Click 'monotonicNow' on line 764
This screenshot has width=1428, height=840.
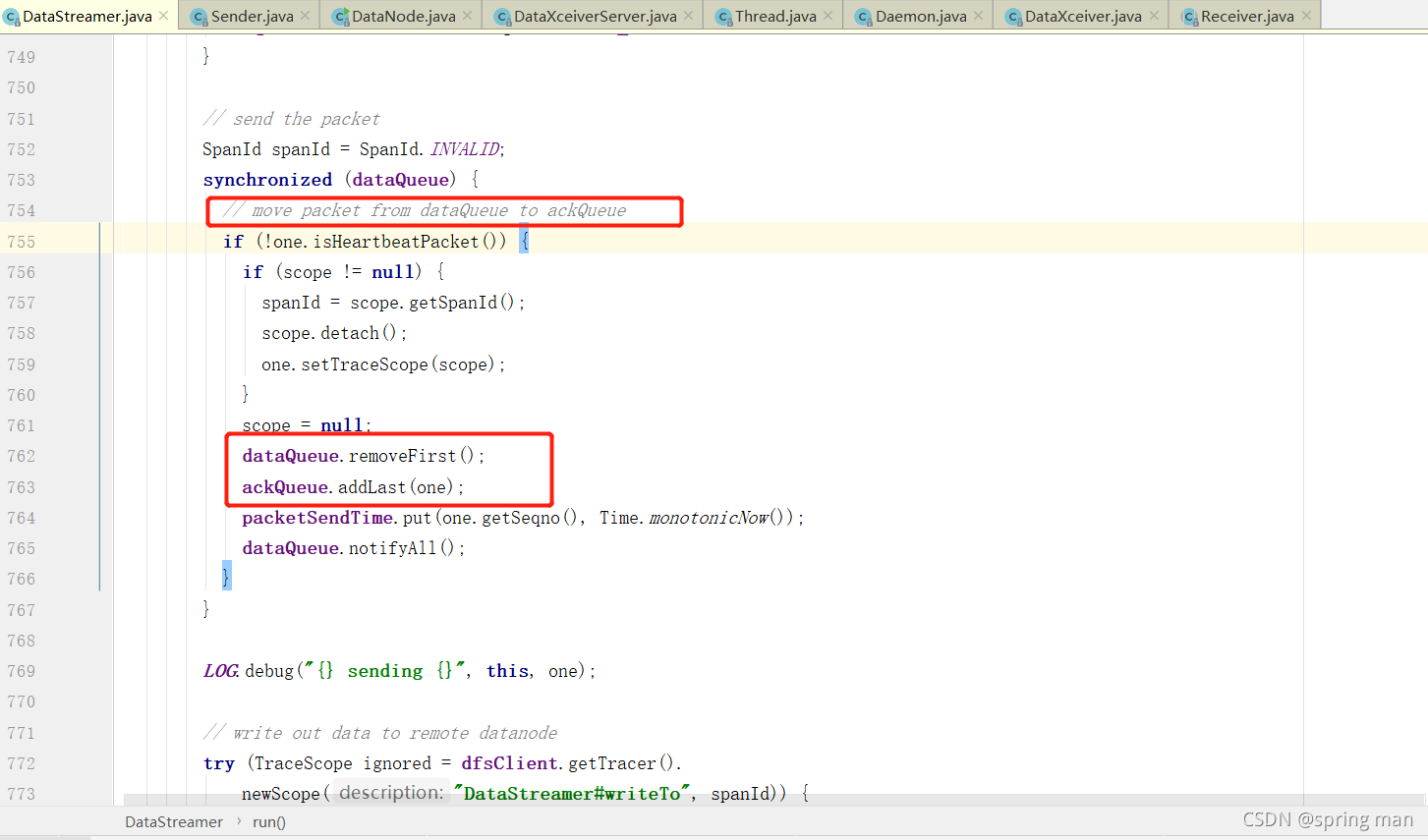pyautogui.click(x=710, y=518)
